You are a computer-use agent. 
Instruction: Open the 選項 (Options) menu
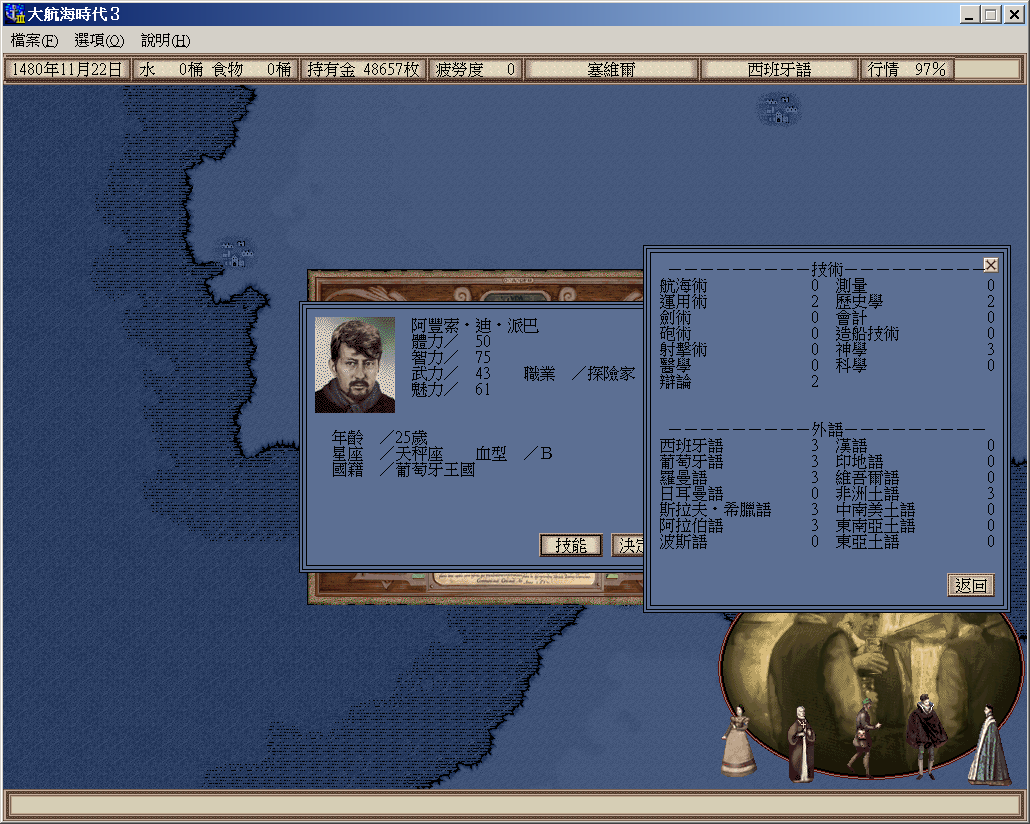(x=99, y=41)
